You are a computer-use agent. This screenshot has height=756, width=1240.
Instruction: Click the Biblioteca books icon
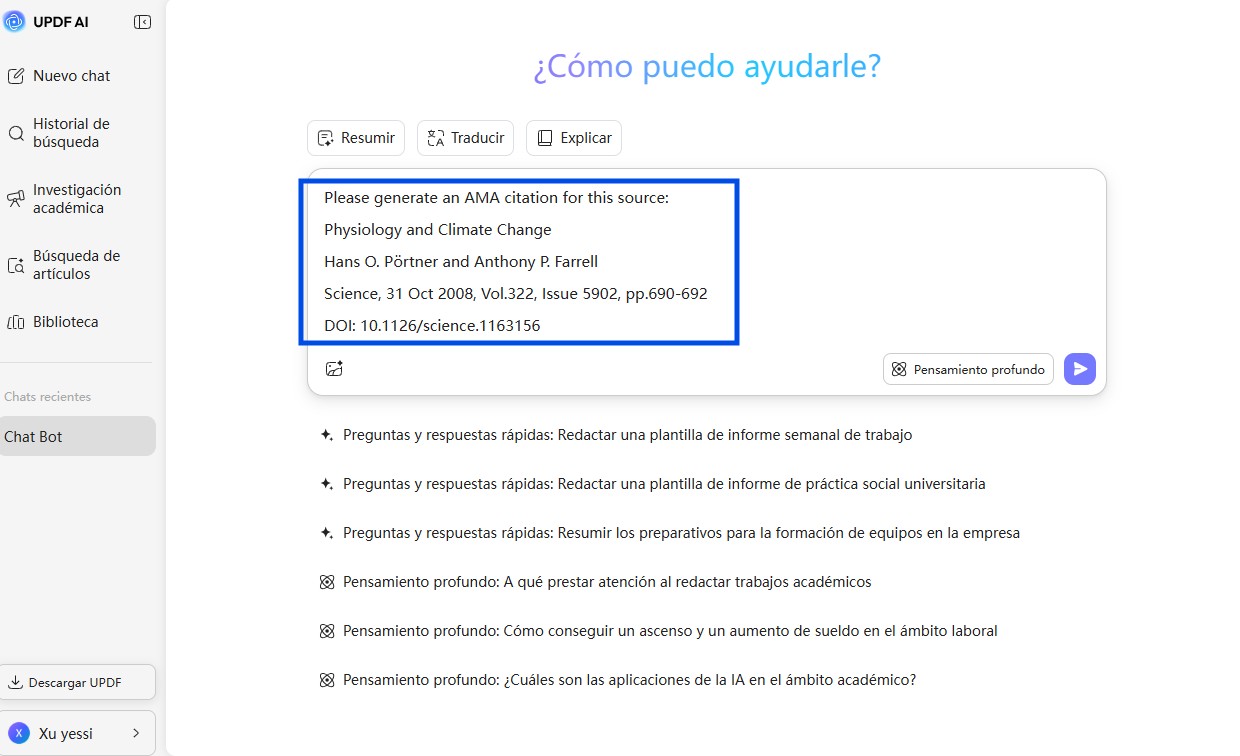[x=16, y=322]
